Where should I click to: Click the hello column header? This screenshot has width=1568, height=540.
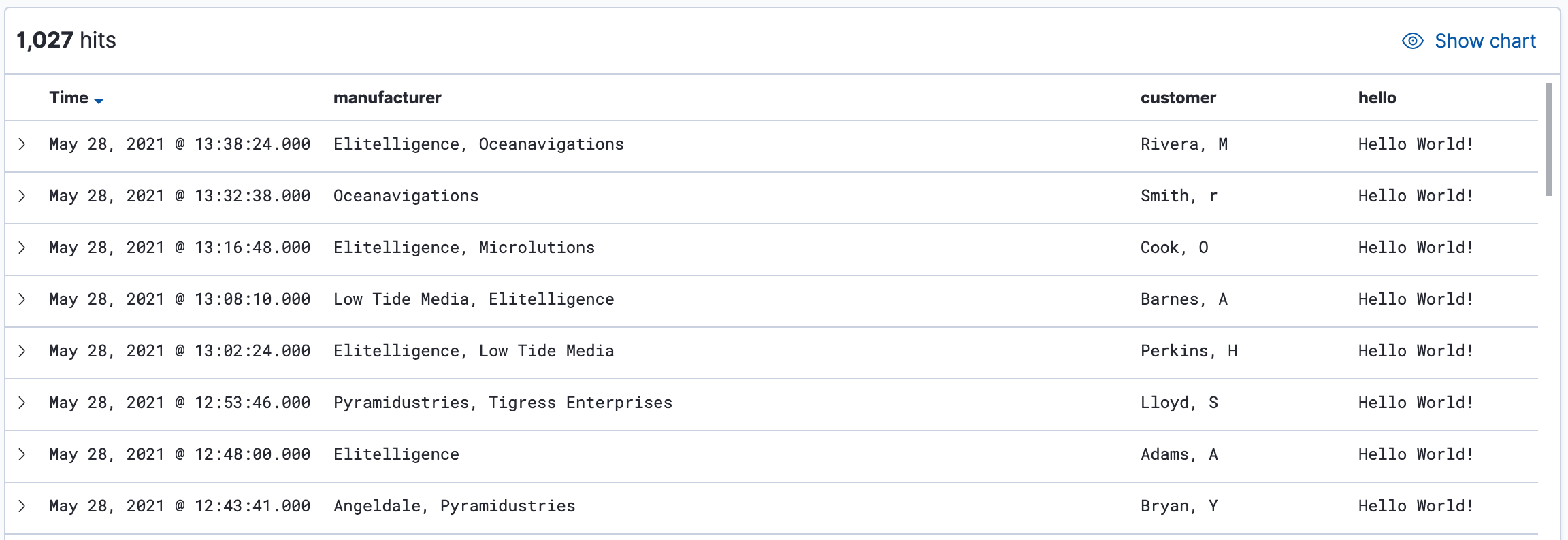[x=1377, y=98]
